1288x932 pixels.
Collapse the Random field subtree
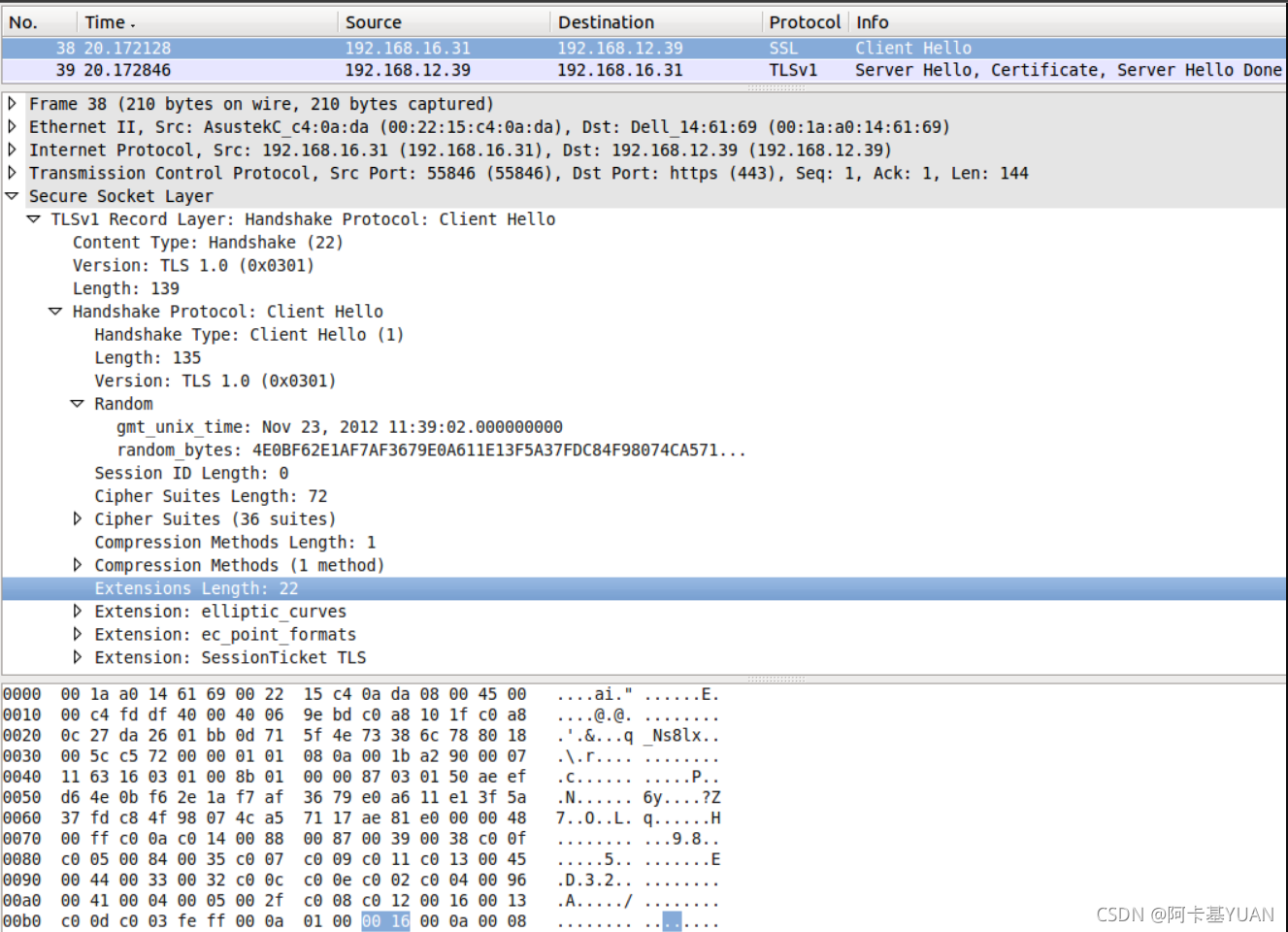[x=78, y=403]
